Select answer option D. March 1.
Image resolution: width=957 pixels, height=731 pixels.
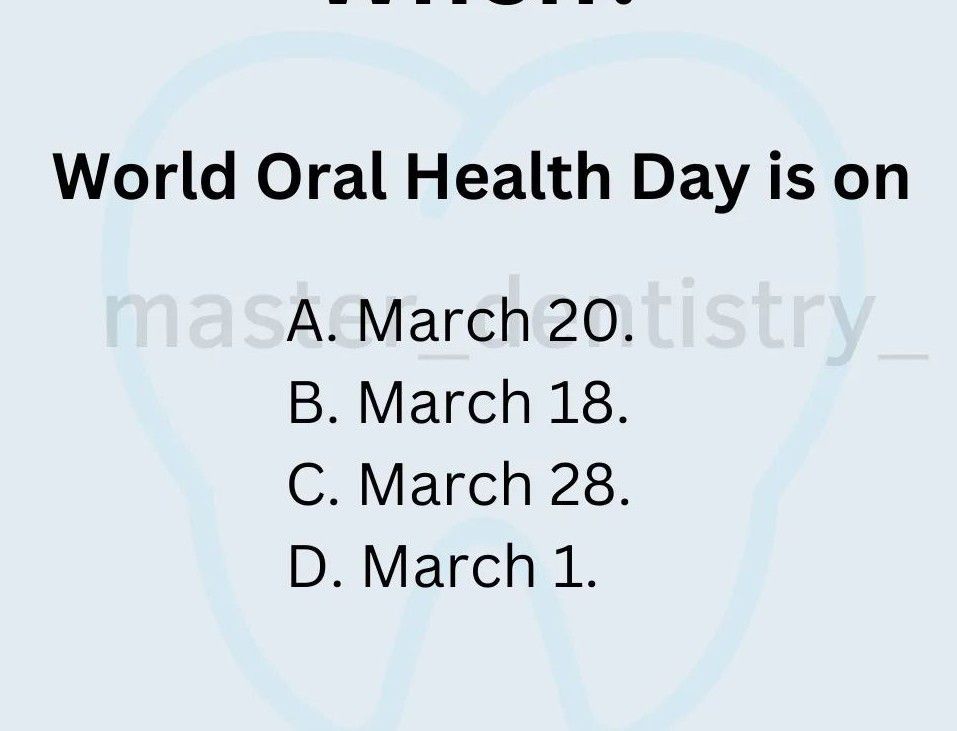[442, 566]
